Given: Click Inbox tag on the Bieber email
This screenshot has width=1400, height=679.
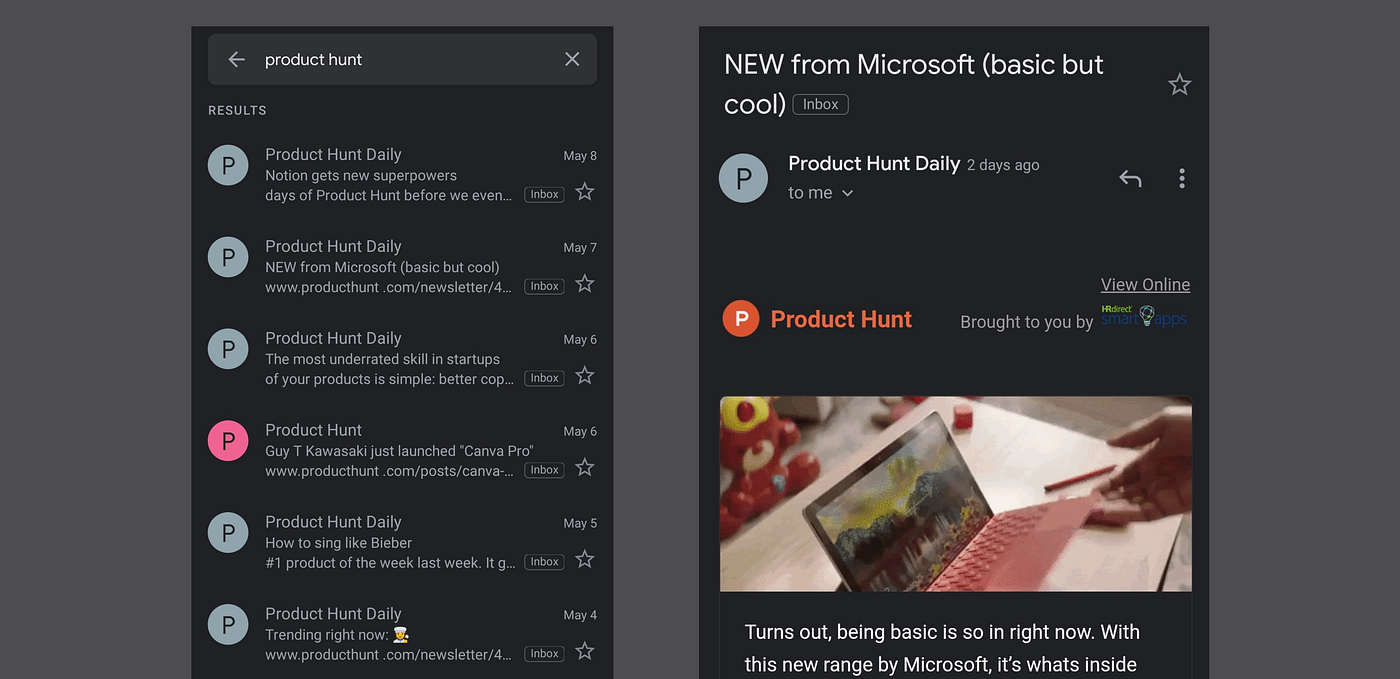Looking at the screenshot, I should click(544, 562).
